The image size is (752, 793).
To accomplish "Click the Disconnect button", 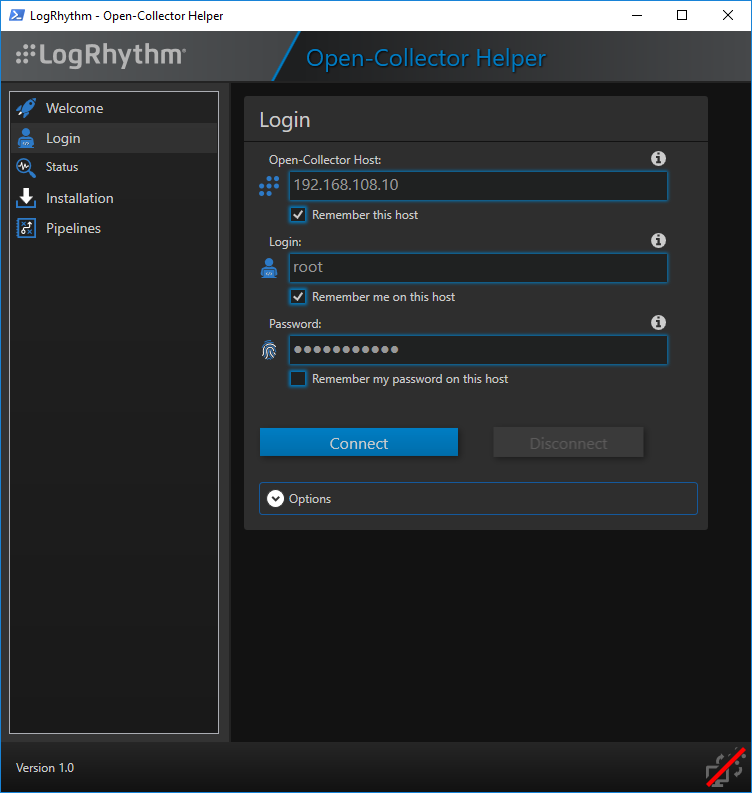I will click(x=568, y=443).
